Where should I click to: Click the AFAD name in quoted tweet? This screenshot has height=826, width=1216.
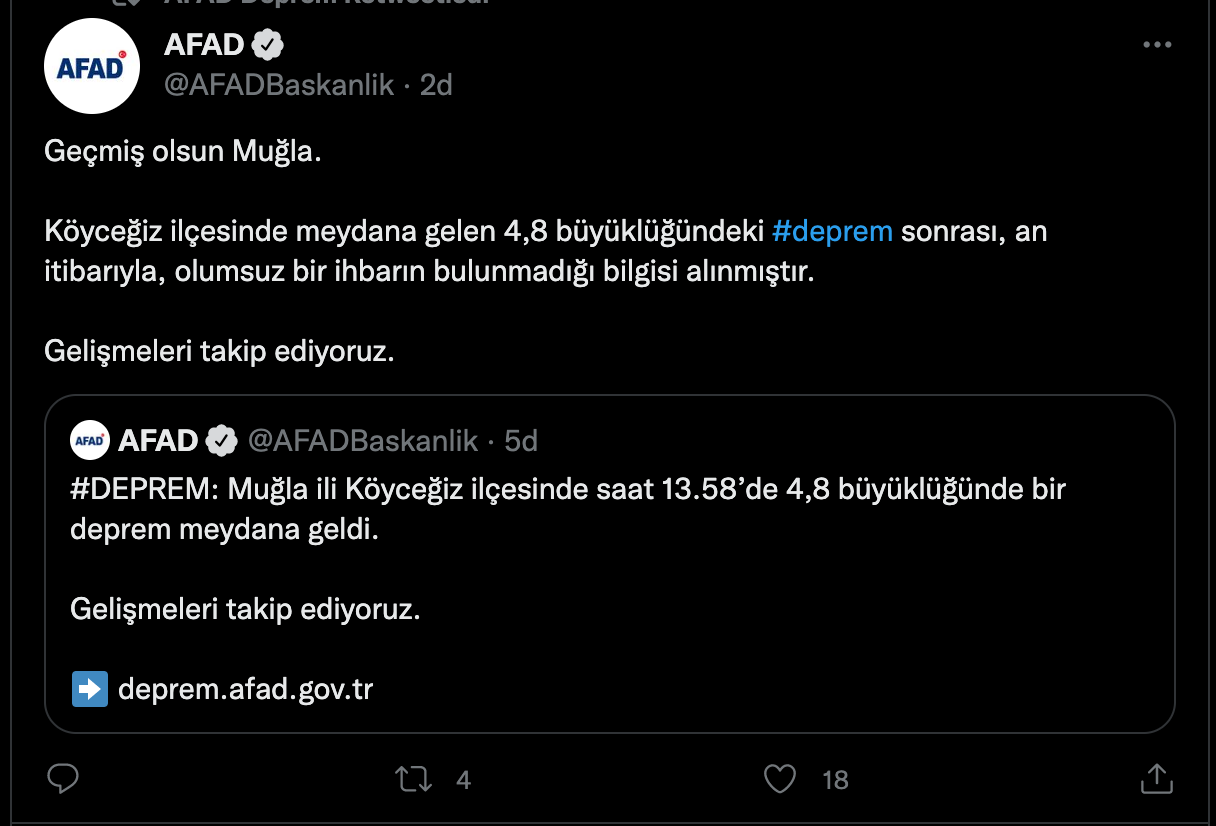(158, 440)
